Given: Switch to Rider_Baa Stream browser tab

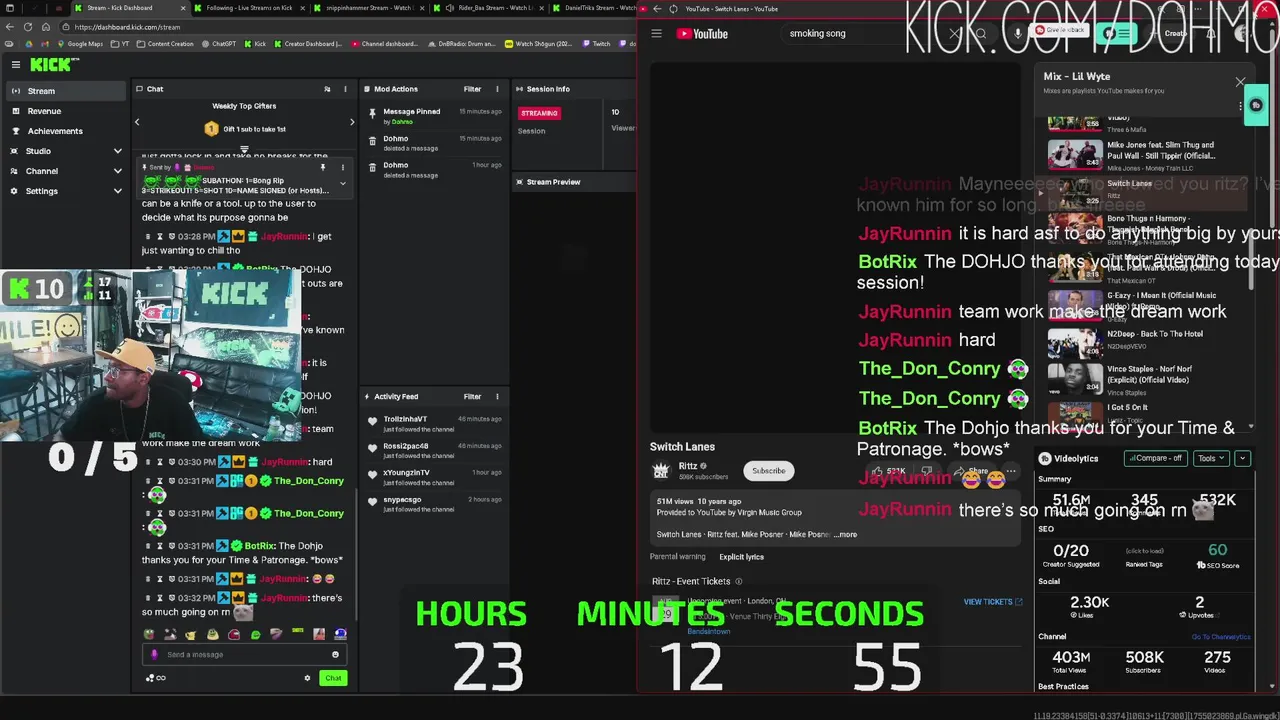Looking at the screenshot, I should (x=495, y=8).
